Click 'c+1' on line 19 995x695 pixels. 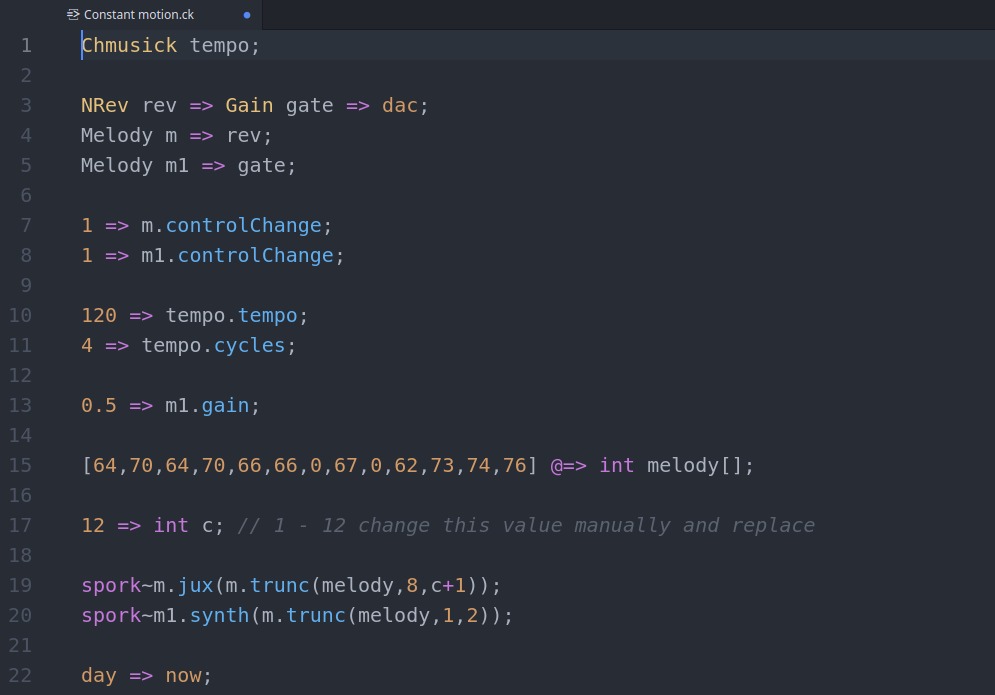[448, 586]
